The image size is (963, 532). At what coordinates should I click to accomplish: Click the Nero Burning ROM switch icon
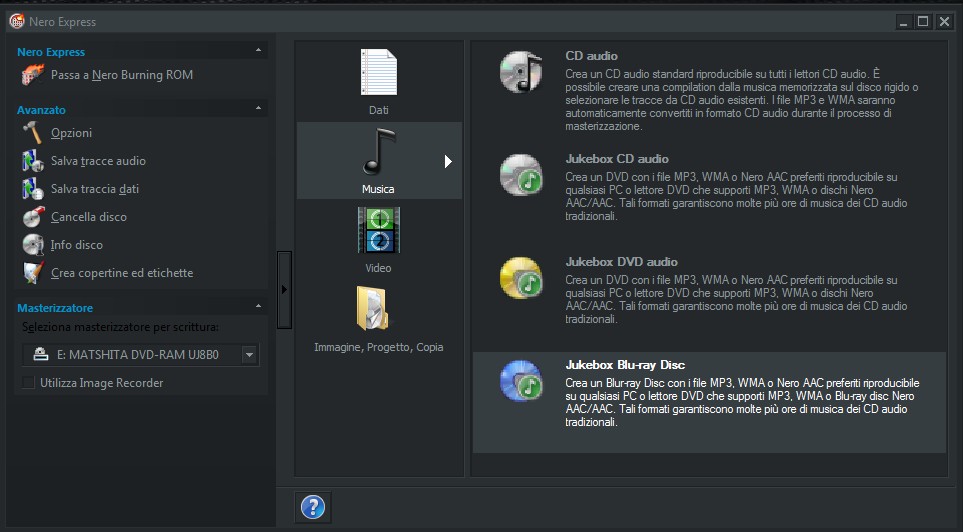(33, 75)
